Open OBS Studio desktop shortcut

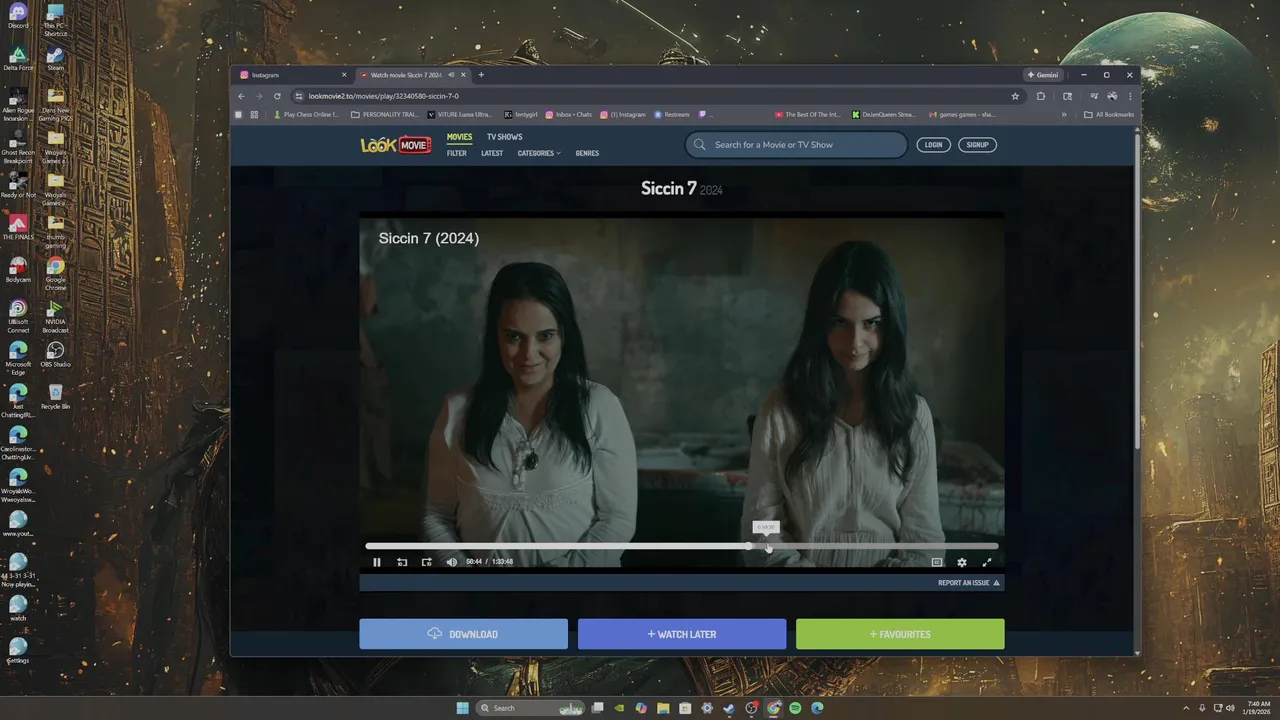pos(55,355)
